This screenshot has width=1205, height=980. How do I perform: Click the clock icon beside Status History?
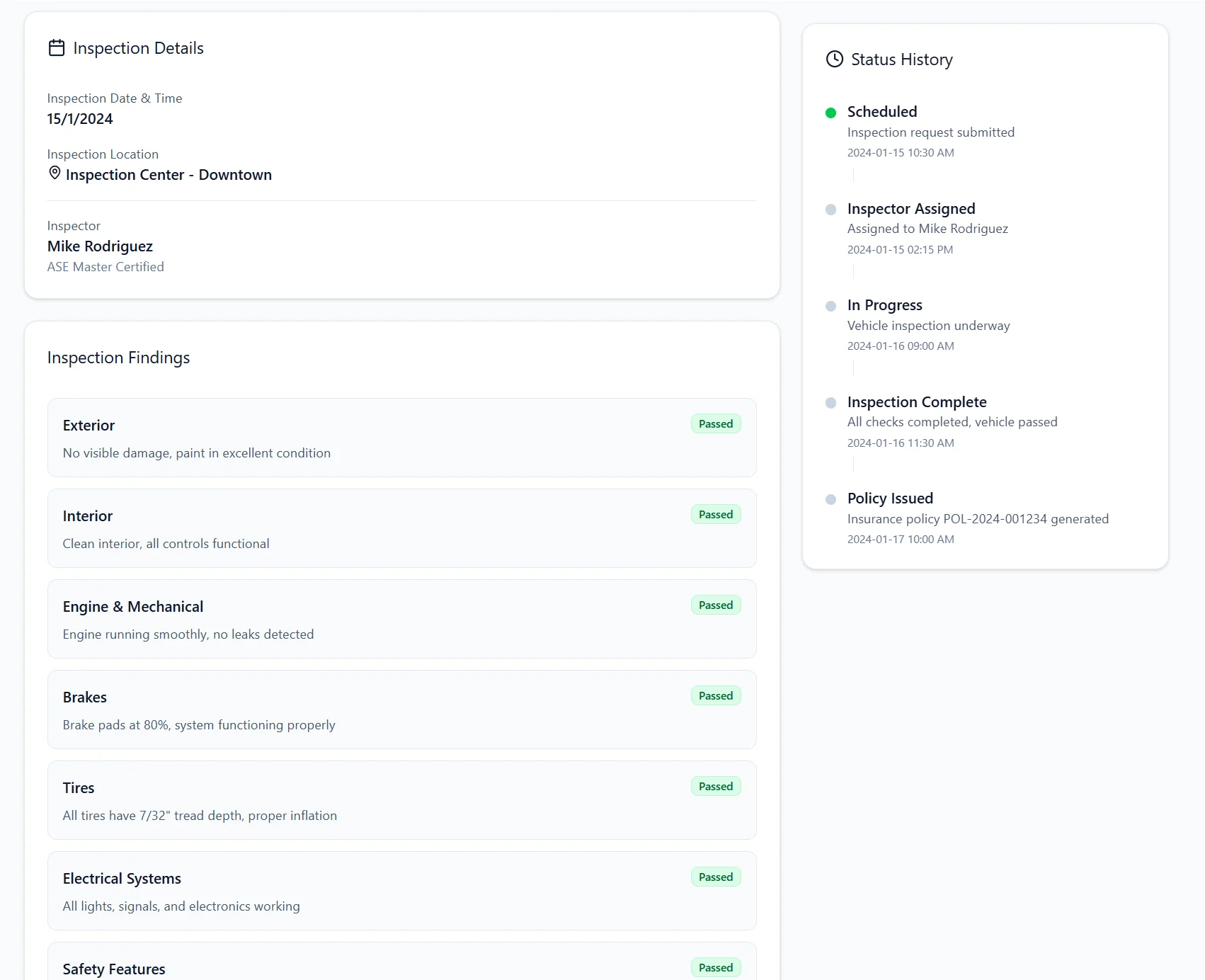(x=835, y=59)
